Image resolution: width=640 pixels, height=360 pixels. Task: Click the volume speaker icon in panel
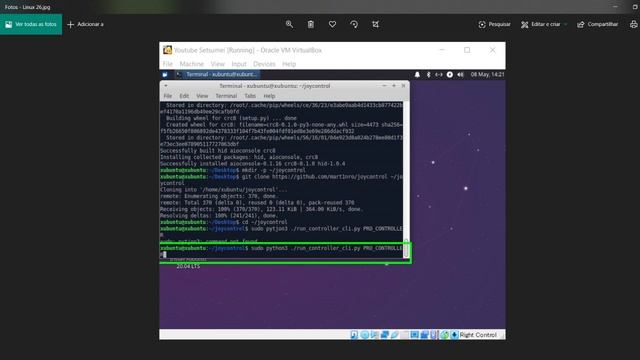click(x=460, y=75)
